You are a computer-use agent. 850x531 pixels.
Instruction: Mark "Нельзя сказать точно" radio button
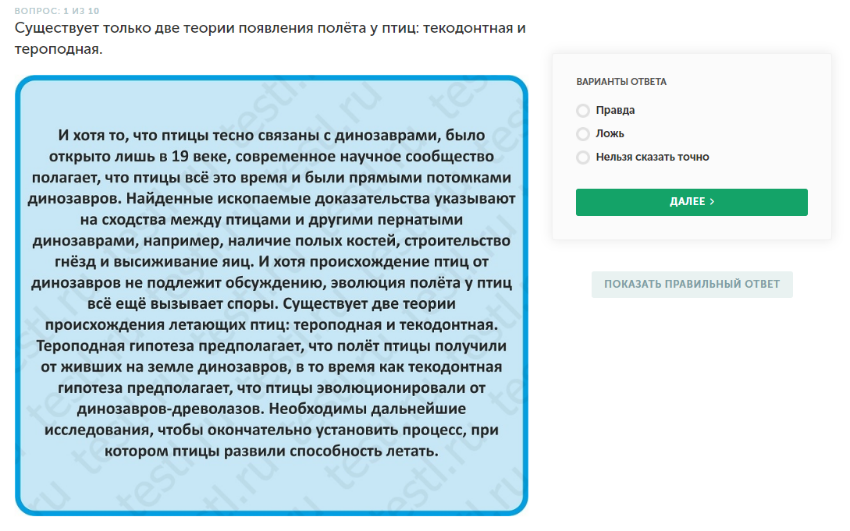click(583, 157)
